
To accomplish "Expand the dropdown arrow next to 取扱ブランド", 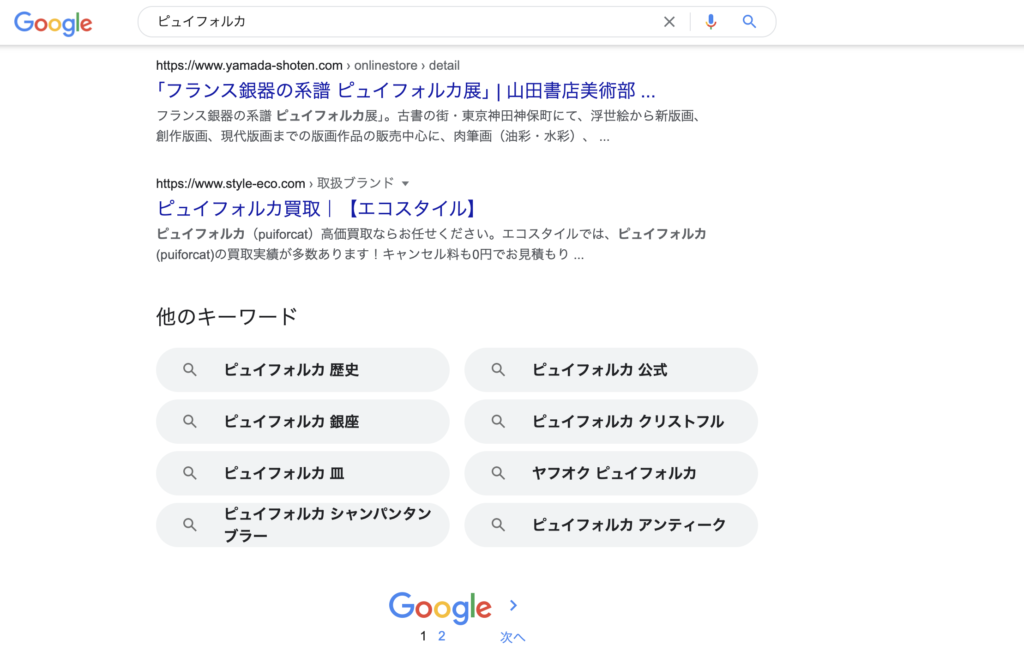I will point(405,183).
